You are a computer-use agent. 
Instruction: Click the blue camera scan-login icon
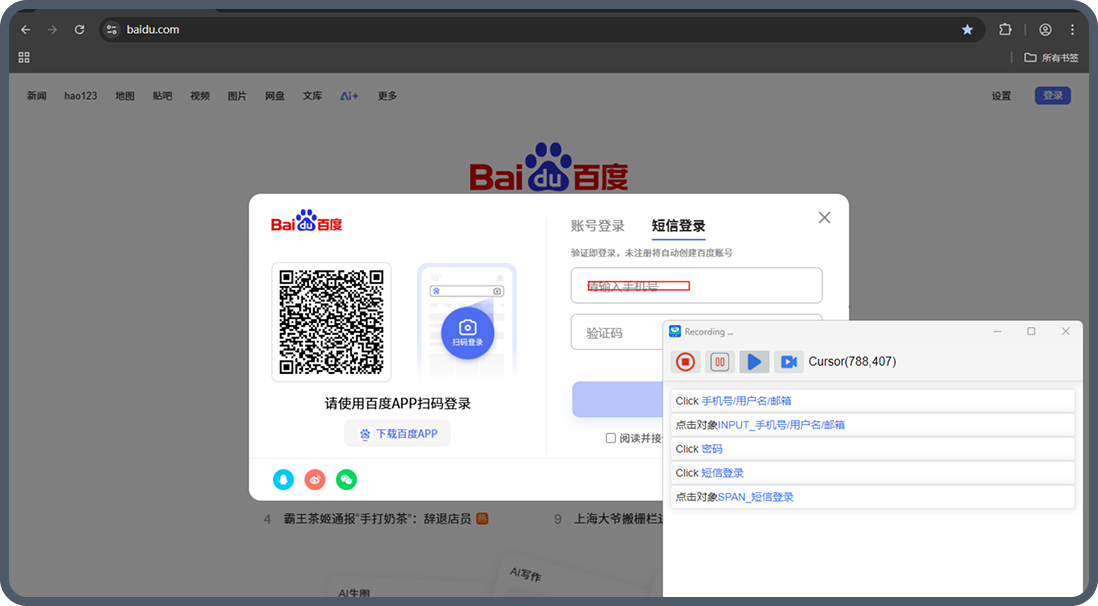(467, 331)
